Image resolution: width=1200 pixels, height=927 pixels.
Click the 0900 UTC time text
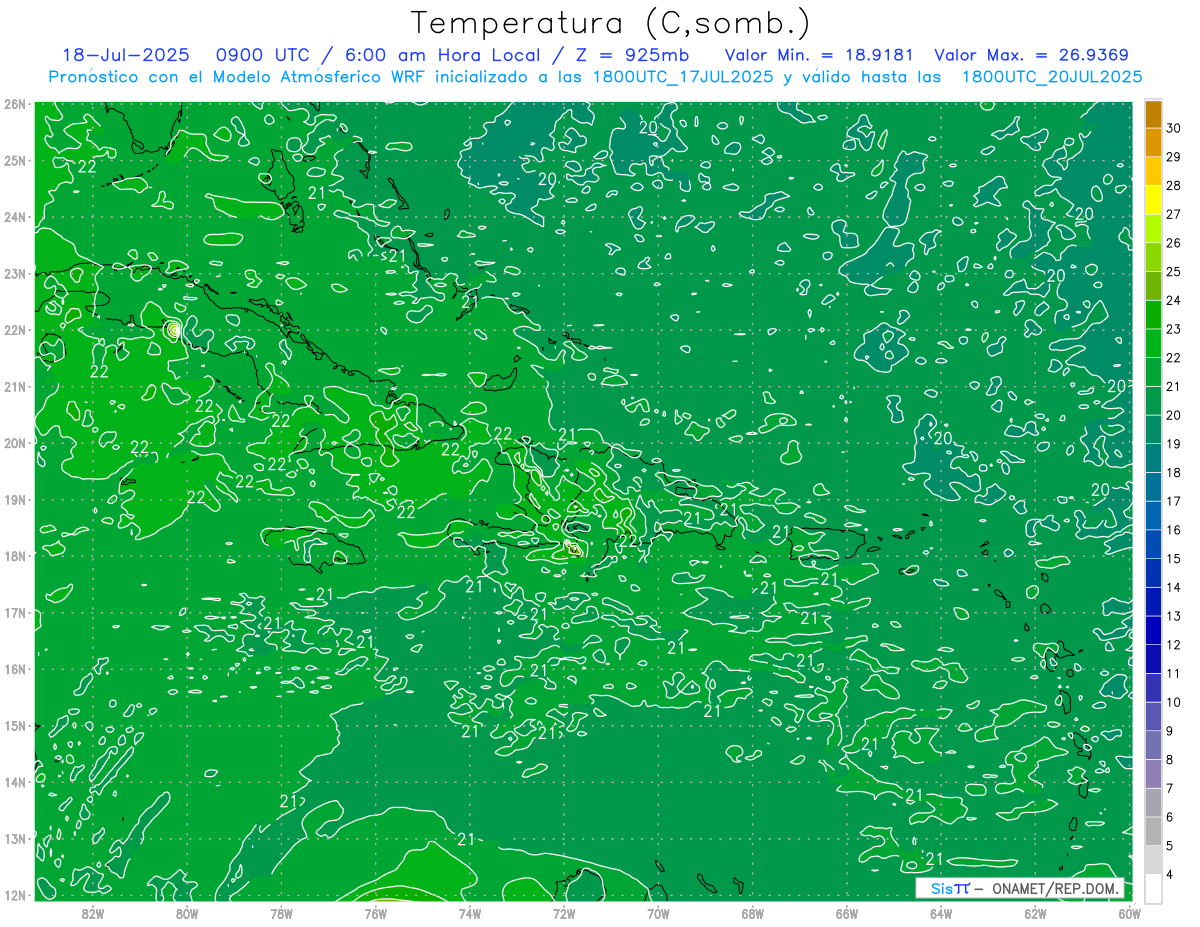pos(263,55)
